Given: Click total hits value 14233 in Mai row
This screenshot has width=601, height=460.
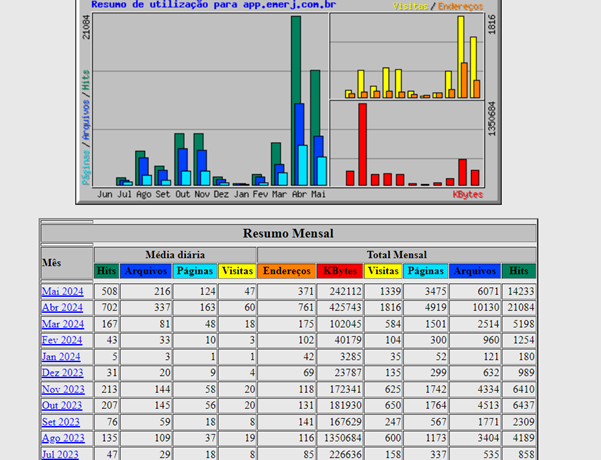Looking at the screenshot, I should [521, 291].
